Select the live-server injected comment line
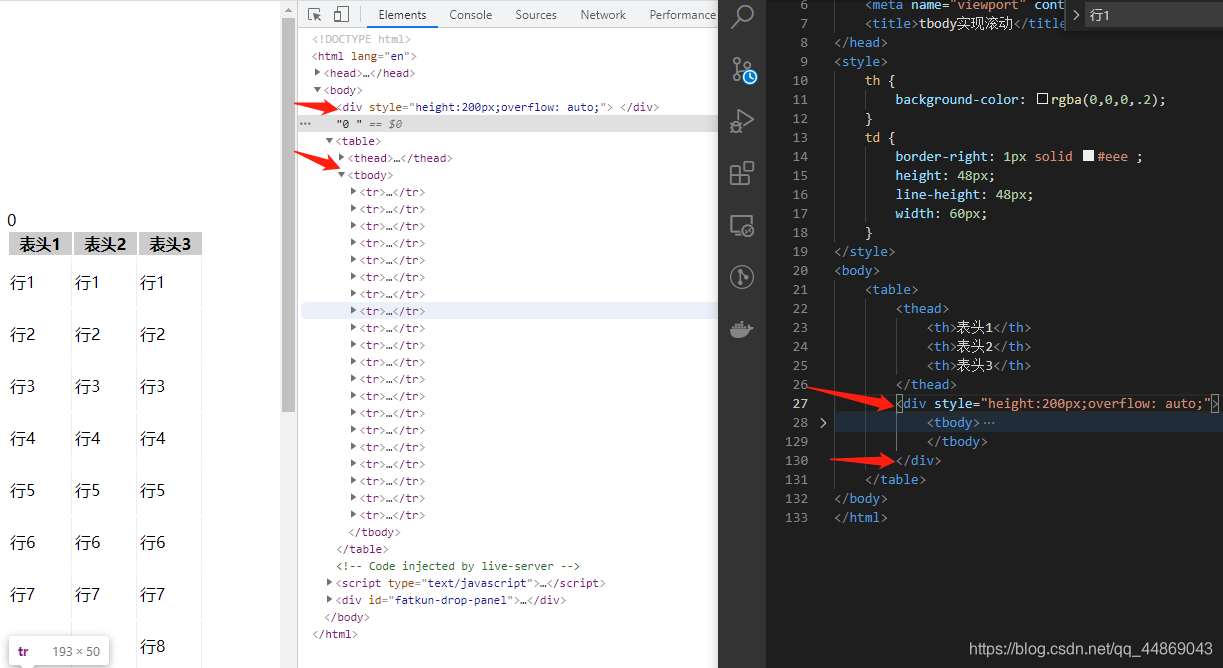The width and height of the screenshot is (1223, 668). pos(458,566)
